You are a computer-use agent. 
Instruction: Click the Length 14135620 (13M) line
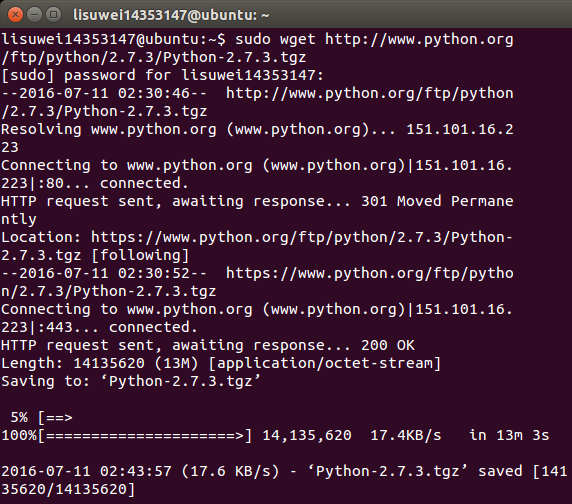tap(221, 363)
